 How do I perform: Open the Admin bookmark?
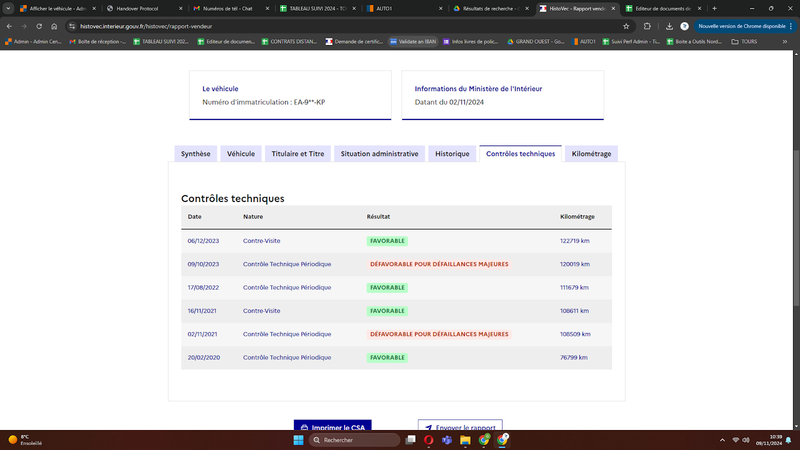(x=33, y=41)
